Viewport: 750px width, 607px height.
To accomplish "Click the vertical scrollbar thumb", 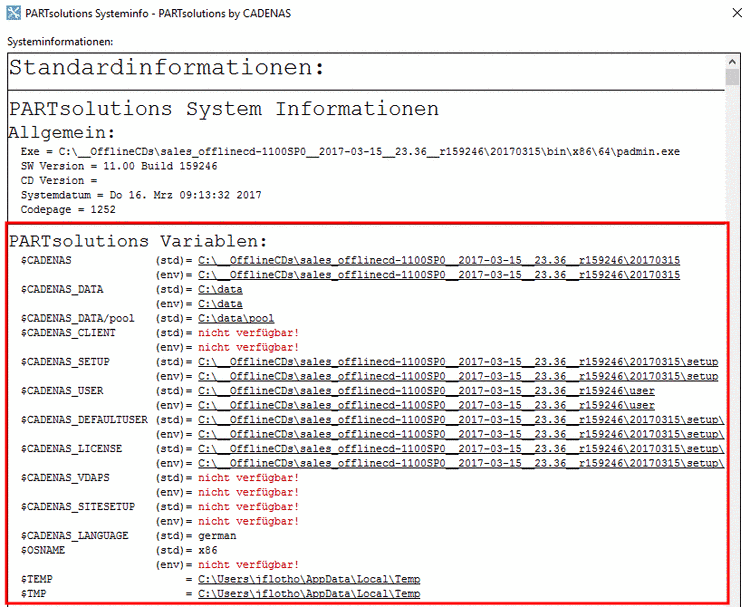I will (x=732, y=77).
